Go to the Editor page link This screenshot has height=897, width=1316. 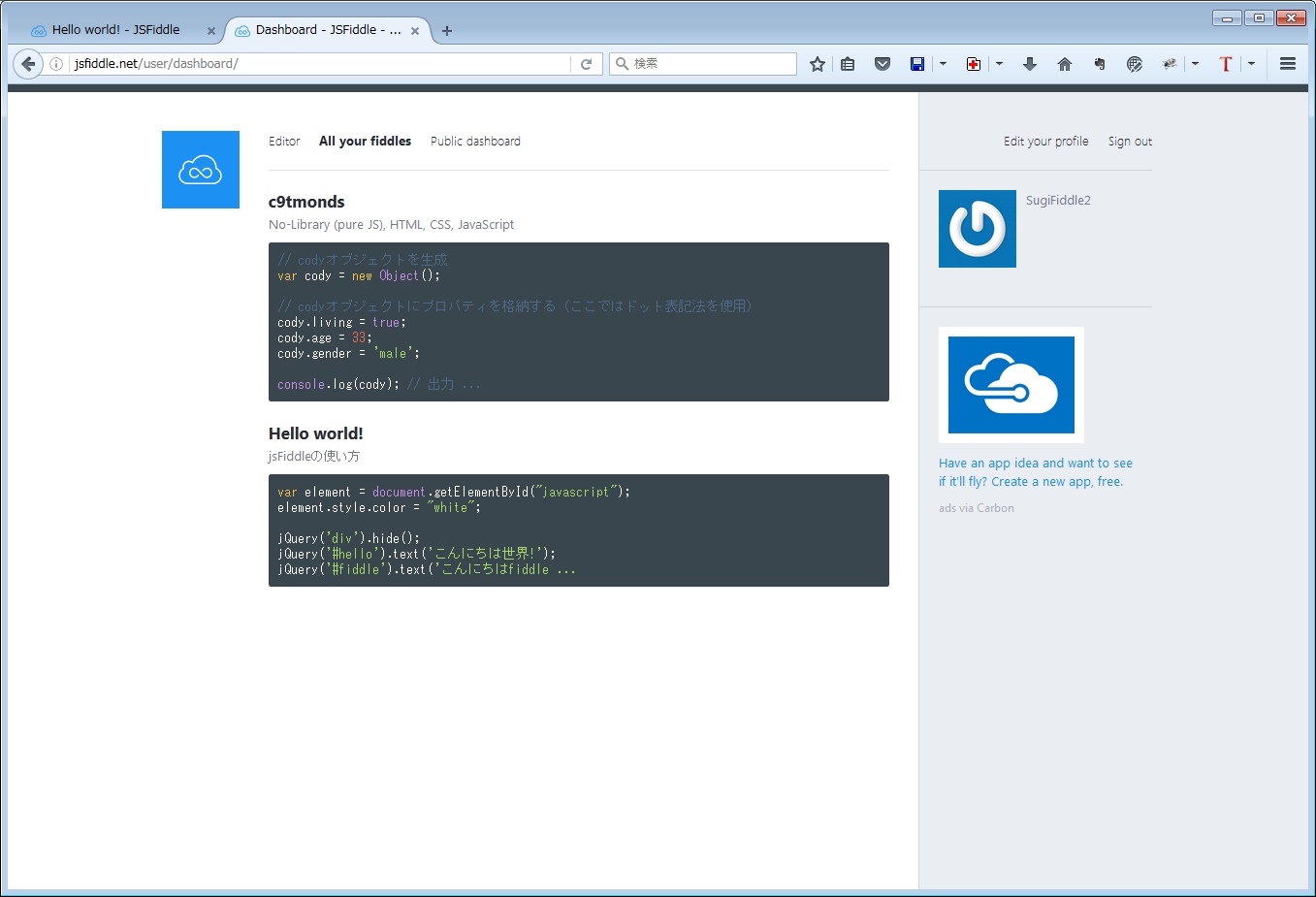tap(284, 142)
